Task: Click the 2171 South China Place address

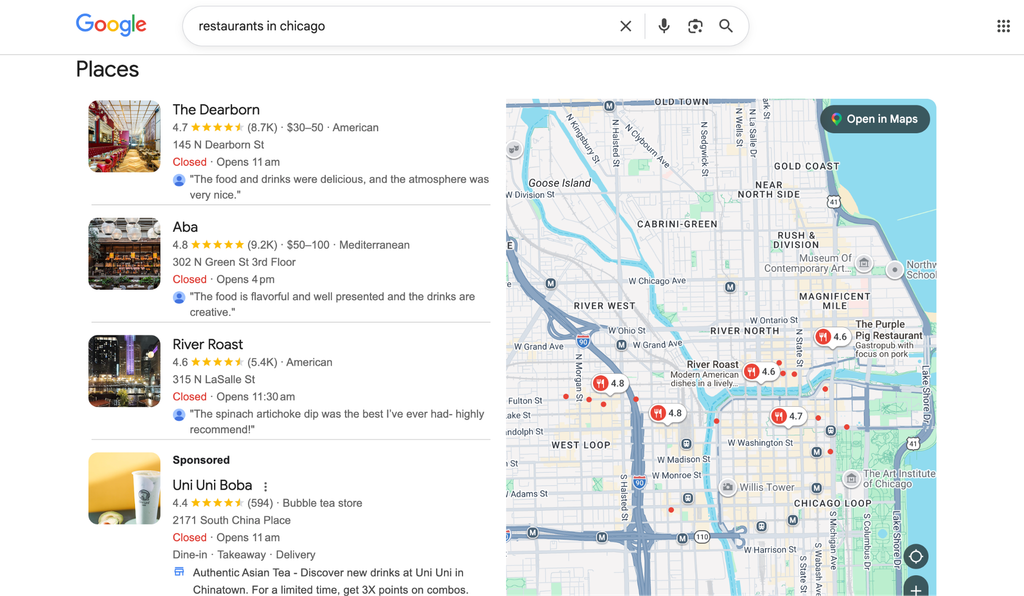Action: click(x=231, y=520)
